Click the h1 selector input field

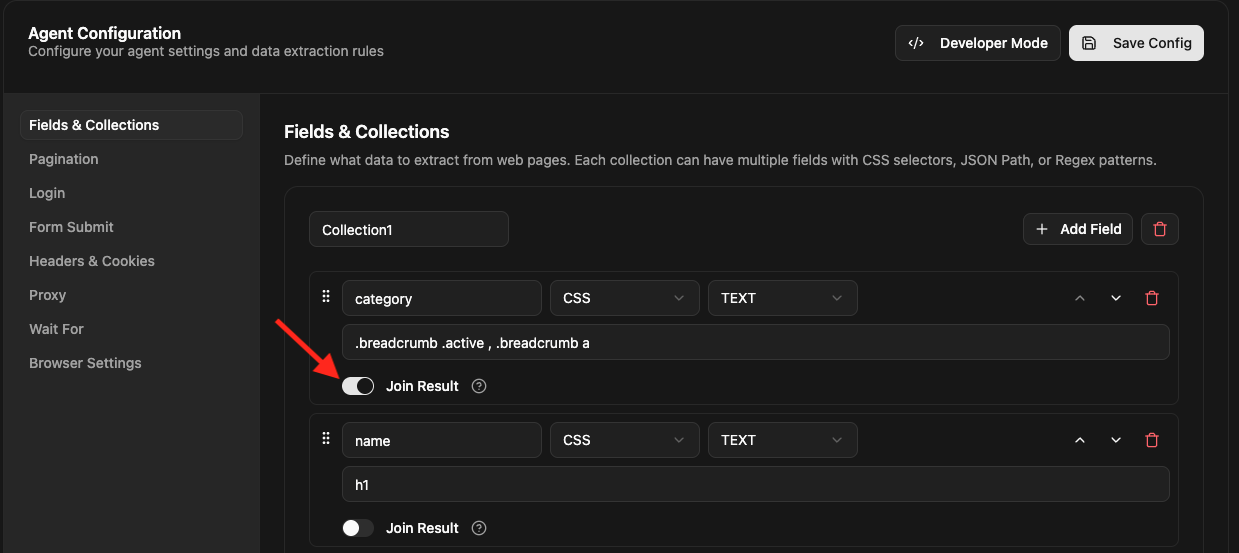pyautogui.click(x=755, y=484)
